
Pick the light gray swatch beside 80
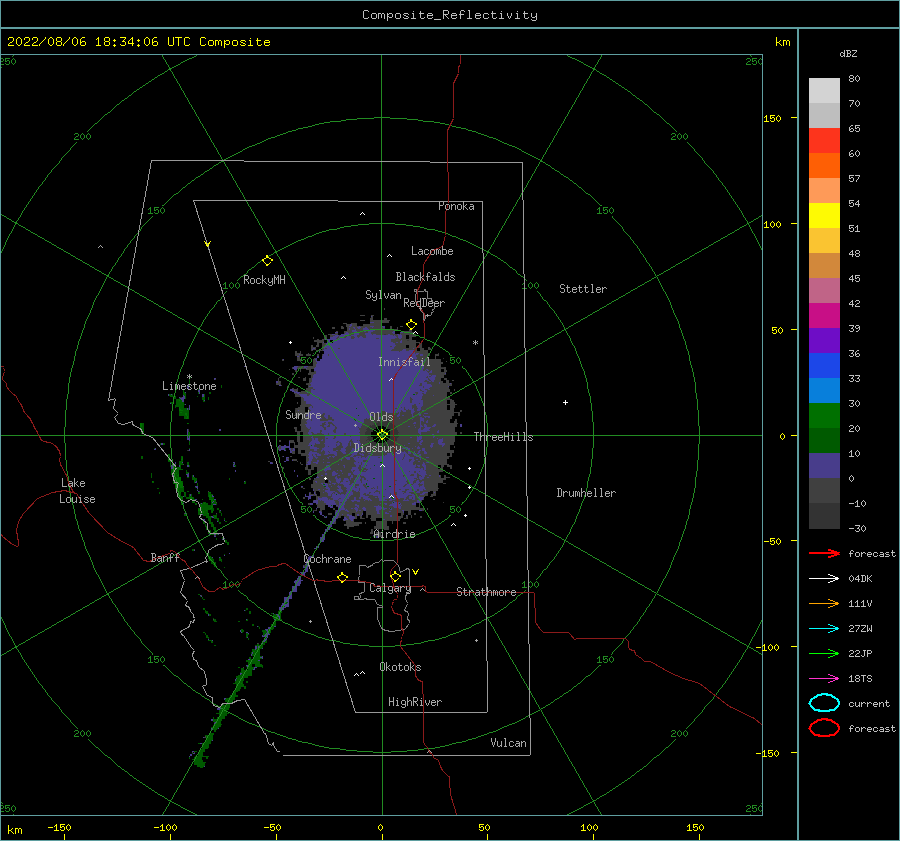tap(824, 90)
